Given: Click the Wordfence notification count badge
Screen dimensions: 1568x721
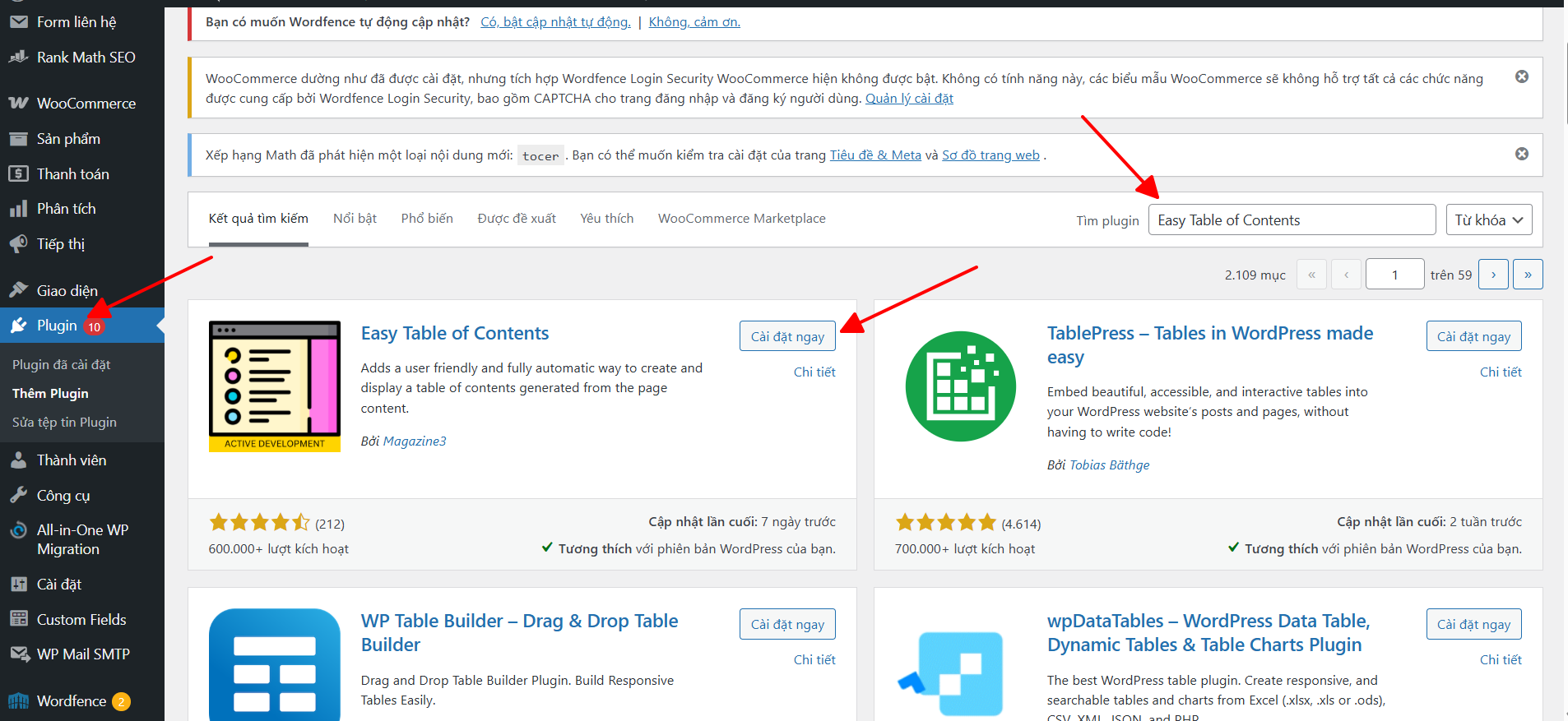Looking at the screenshot, I should click(121, 701).
